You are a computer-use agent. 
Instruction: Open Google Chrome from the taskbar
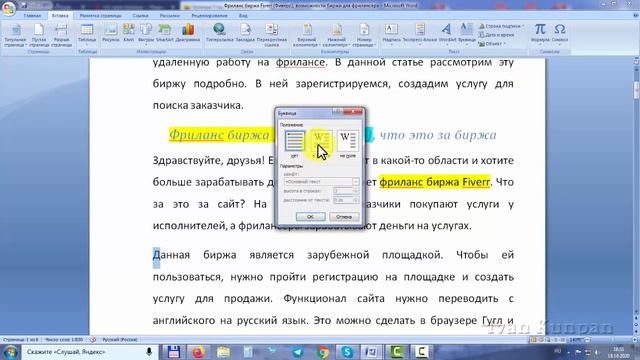[x=322, y=352]
